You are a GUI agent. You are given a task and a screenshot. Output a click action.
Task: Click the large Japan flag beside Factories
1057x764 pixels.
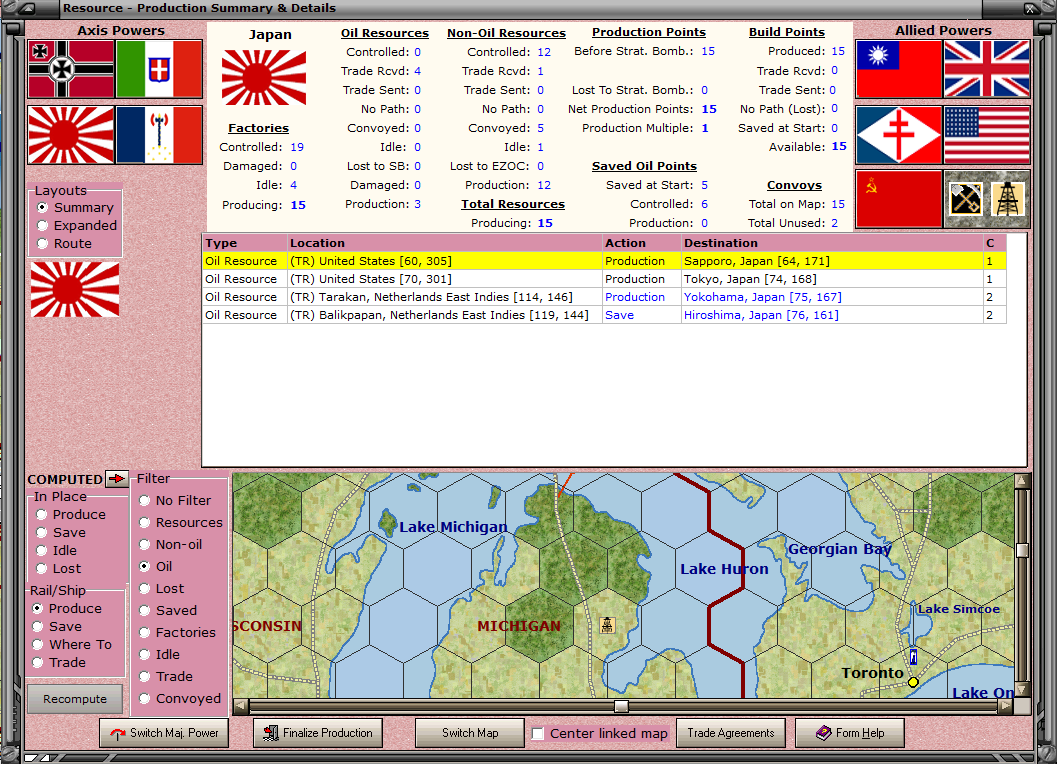tap(264, 78)
